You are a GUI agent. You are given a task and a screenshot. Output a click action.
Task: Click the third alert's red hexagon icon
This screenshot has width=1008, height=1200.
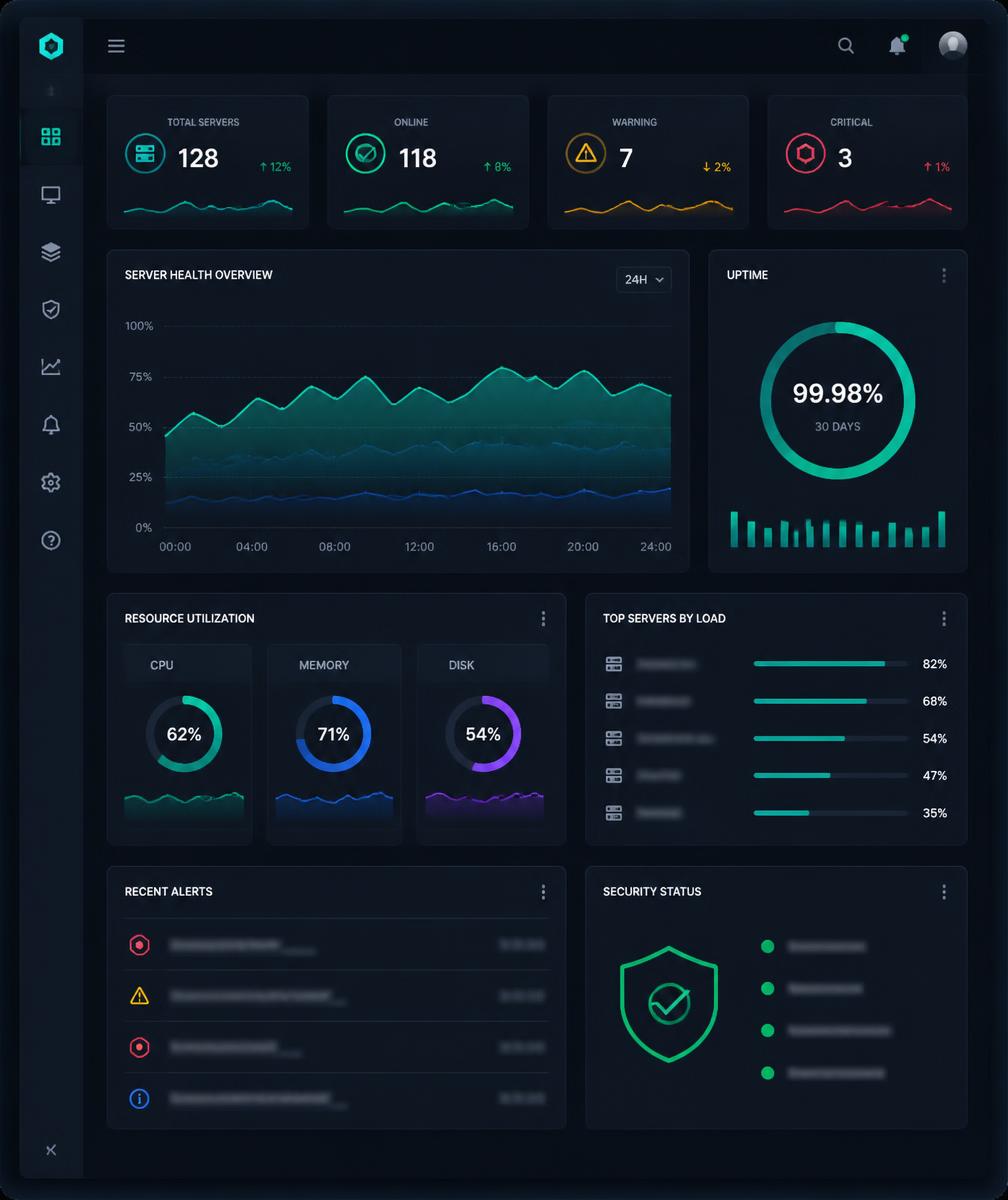pyautogui.click(x=140, y=1047)
